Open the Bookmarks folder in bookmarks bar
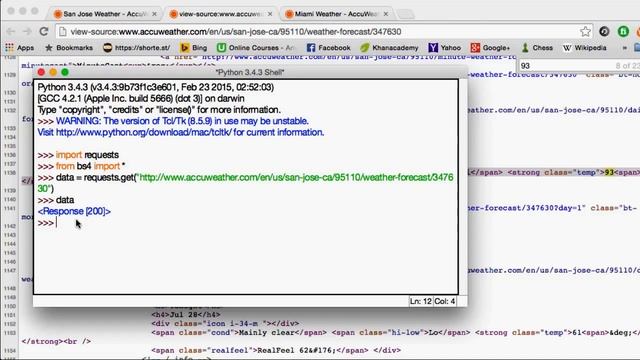The image size is (640, 360). tap(69, 48)
